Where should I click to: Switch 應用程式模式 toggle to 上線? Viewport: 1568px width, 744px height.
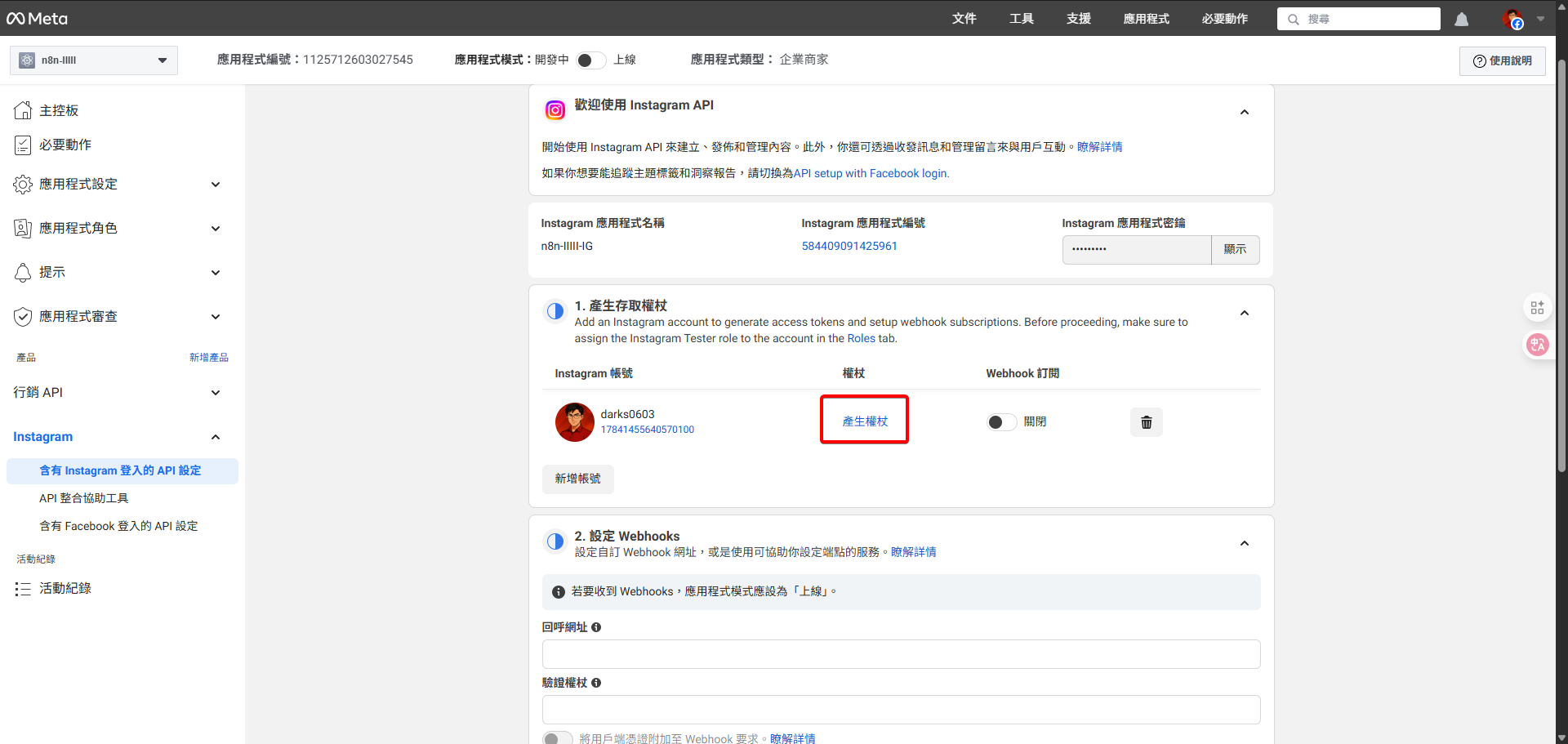[x=590, y=60]
